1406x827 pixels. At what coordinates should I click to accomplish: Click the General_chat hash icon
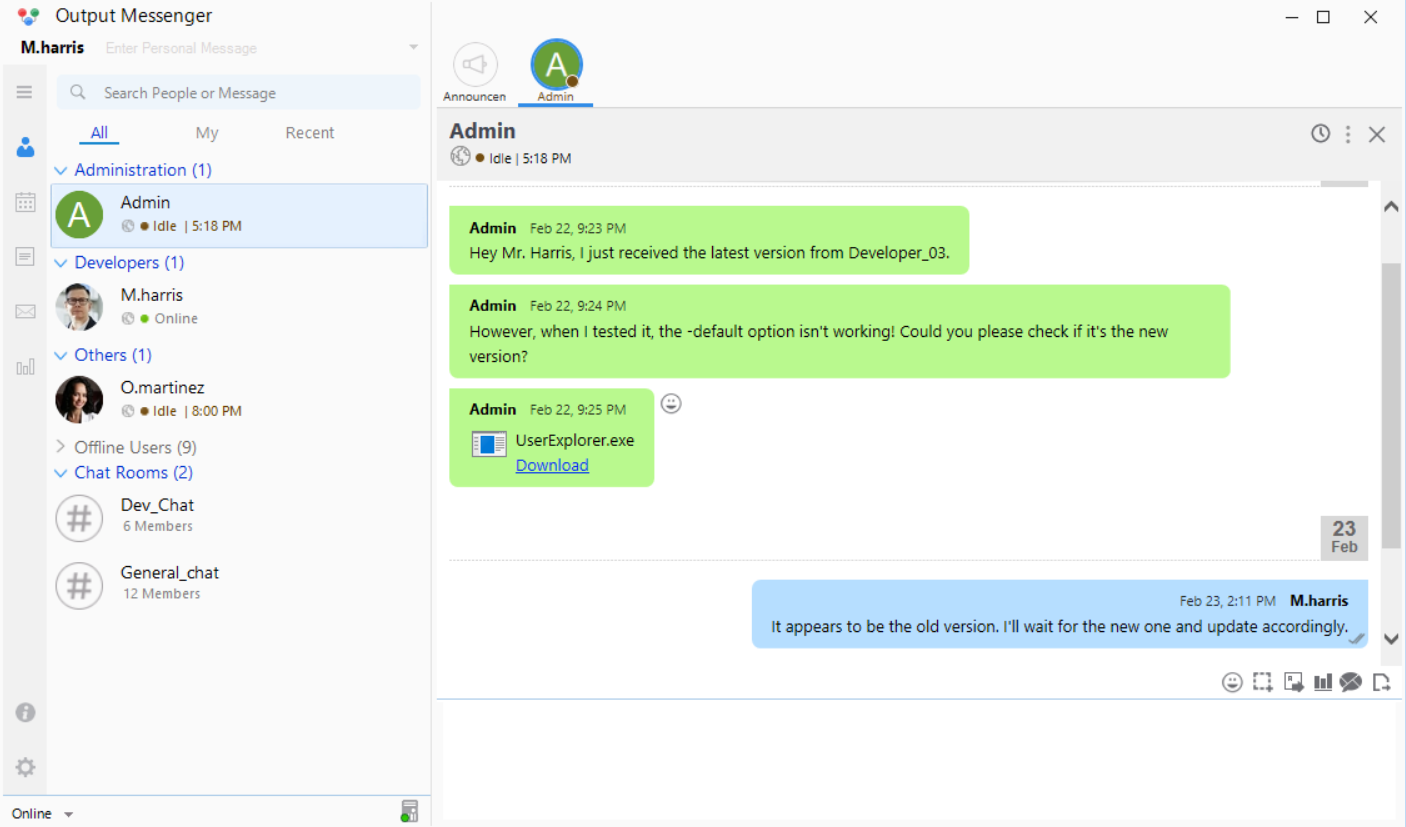(79, 585)
